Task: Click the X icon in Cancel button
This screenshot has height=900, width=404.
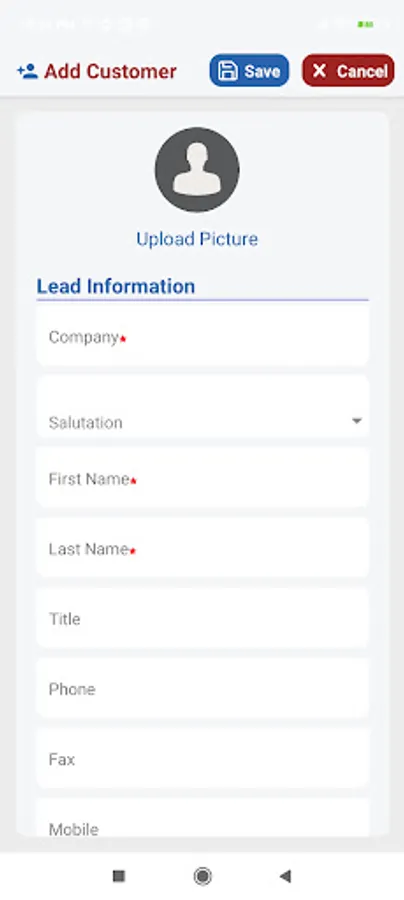Action: [x=319, y=71]
